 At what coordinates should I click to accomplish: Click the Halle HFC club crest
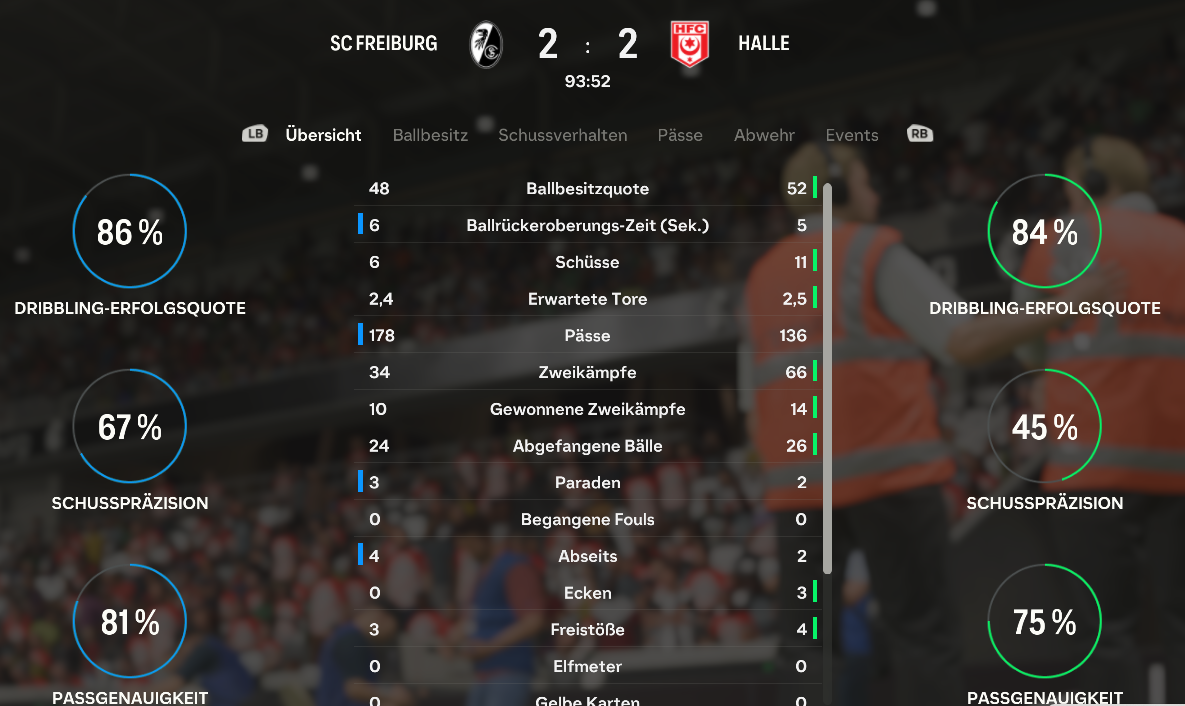coord(690,45)
